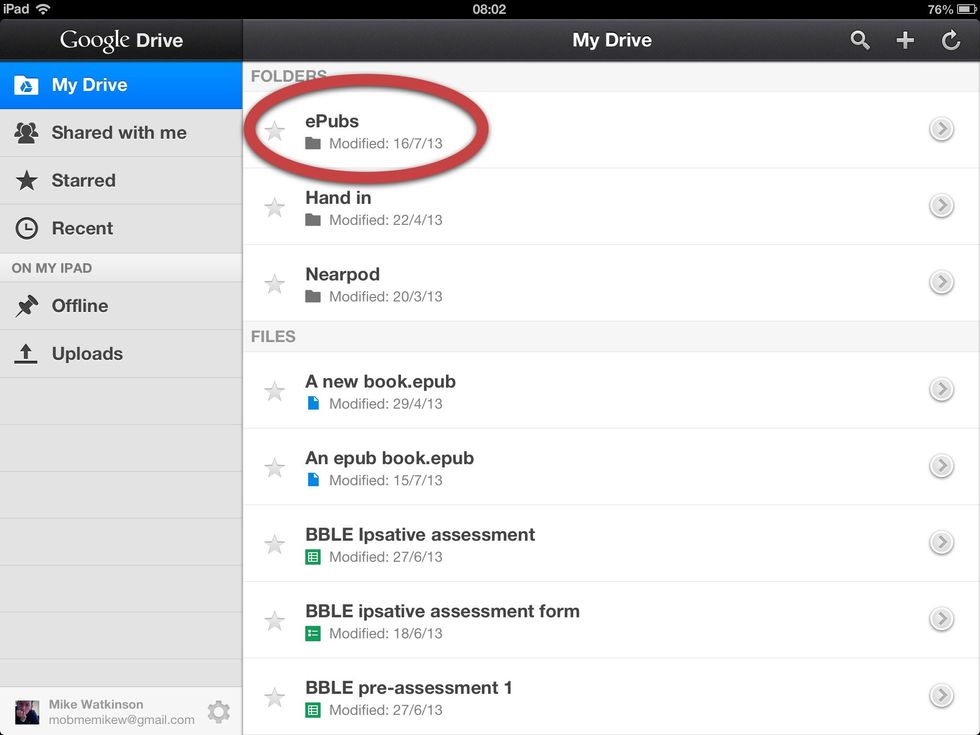Open BBLE pre-assessment 1 title
Viewport: 980px width, 735px height.
pos(409,688)
